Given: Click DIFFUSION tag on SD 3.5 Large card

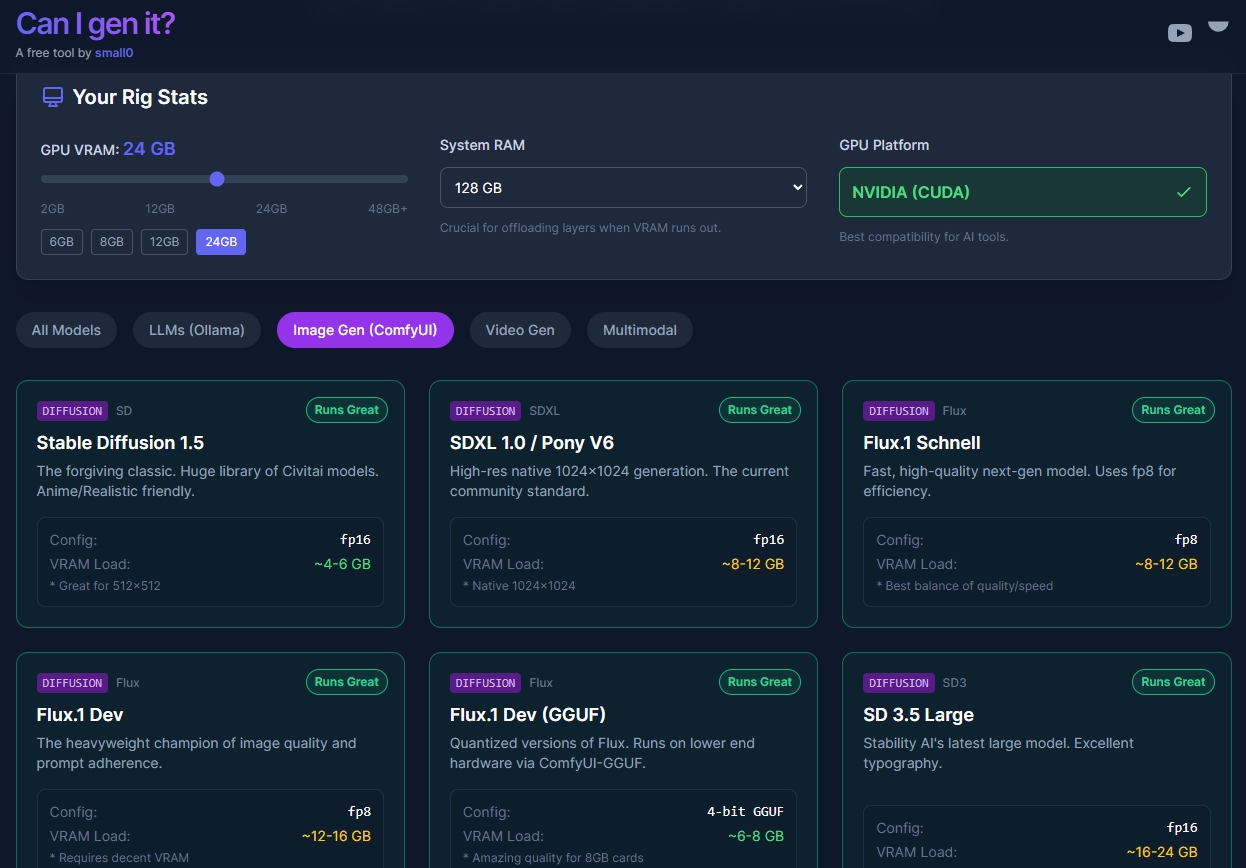Looking at the screenshot, I should [899, 683].
